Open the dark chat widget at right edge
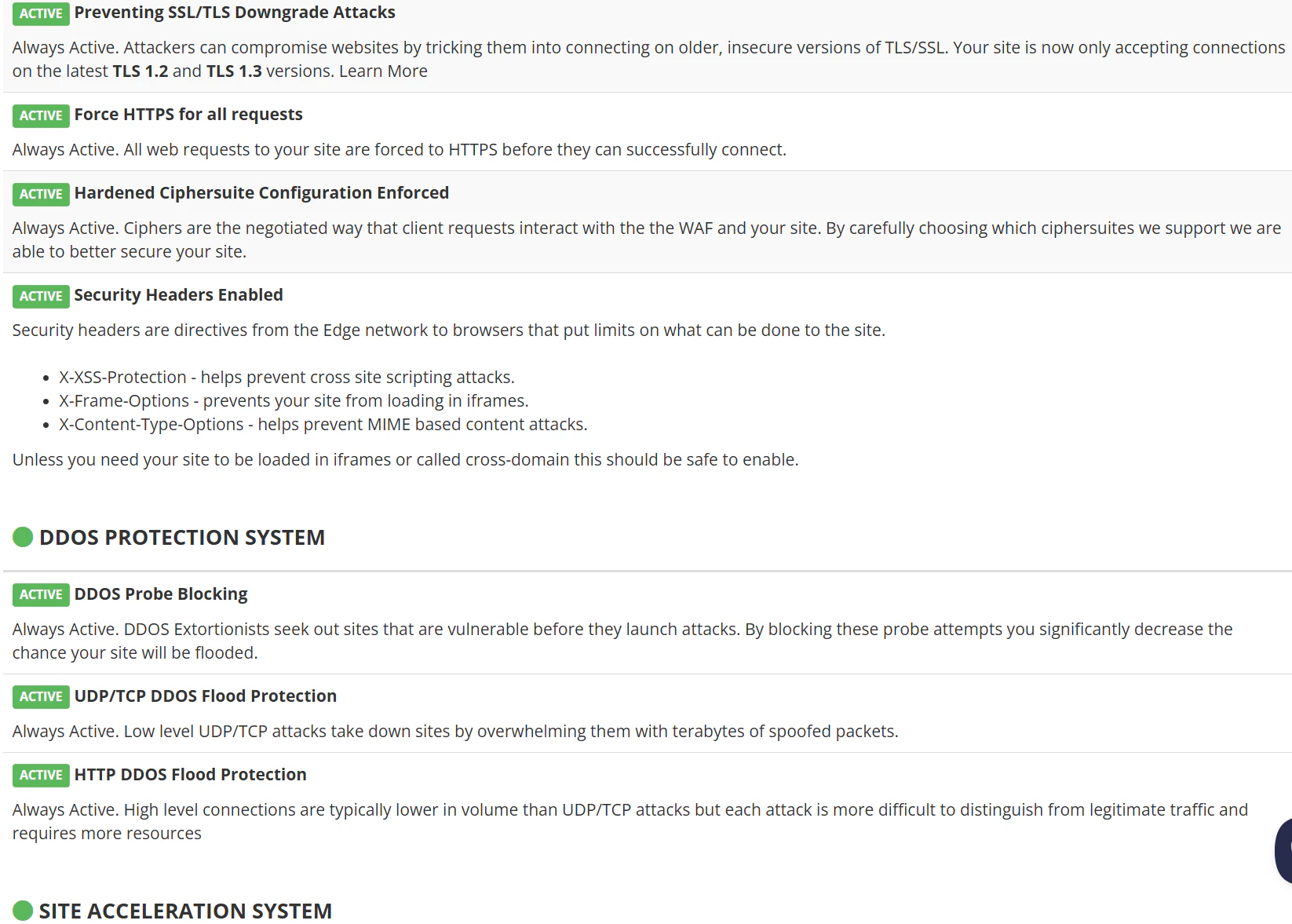 click(1284, 851)
